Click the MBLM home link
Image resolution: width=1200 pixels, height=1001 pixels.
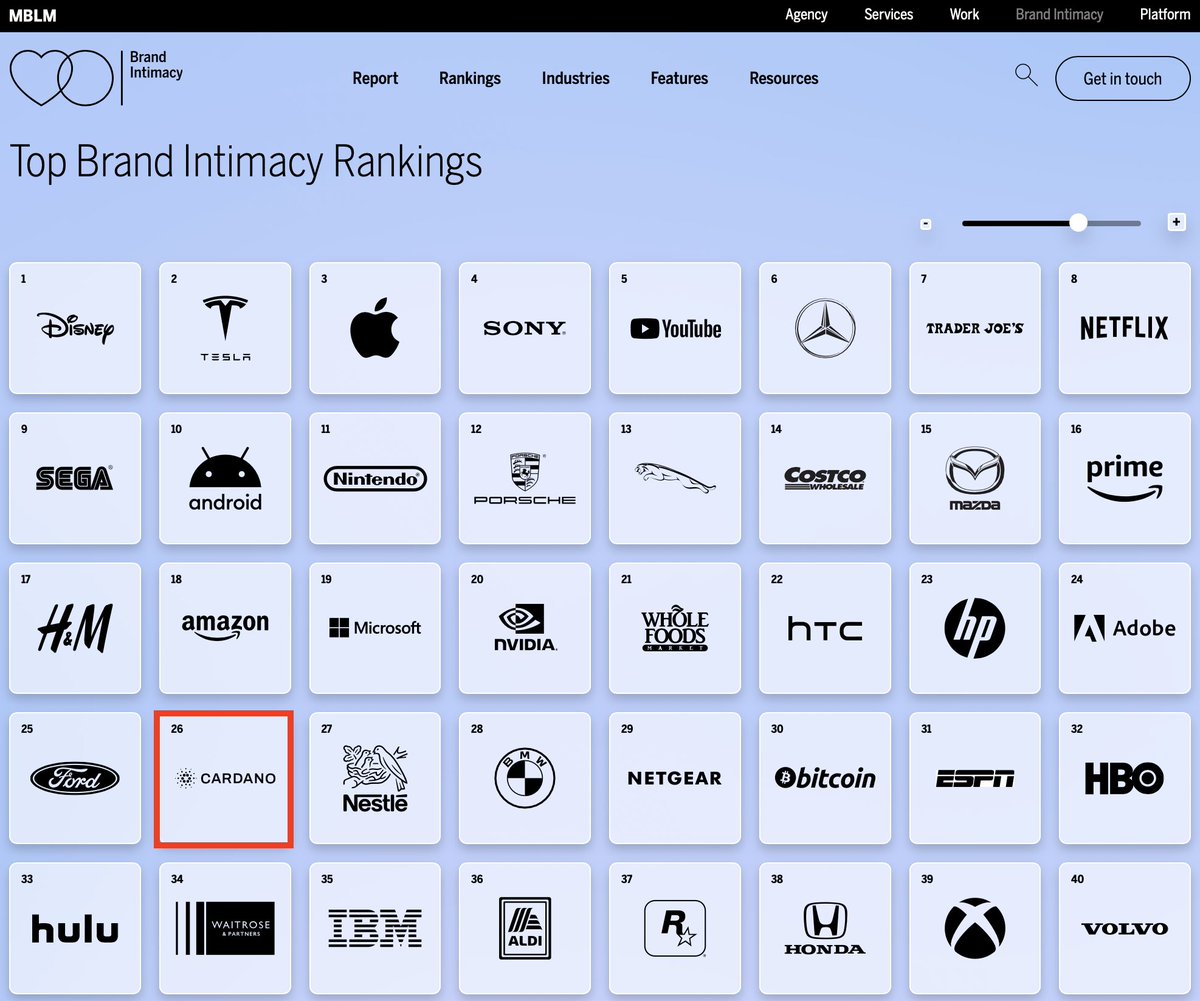tap(31, 15)
